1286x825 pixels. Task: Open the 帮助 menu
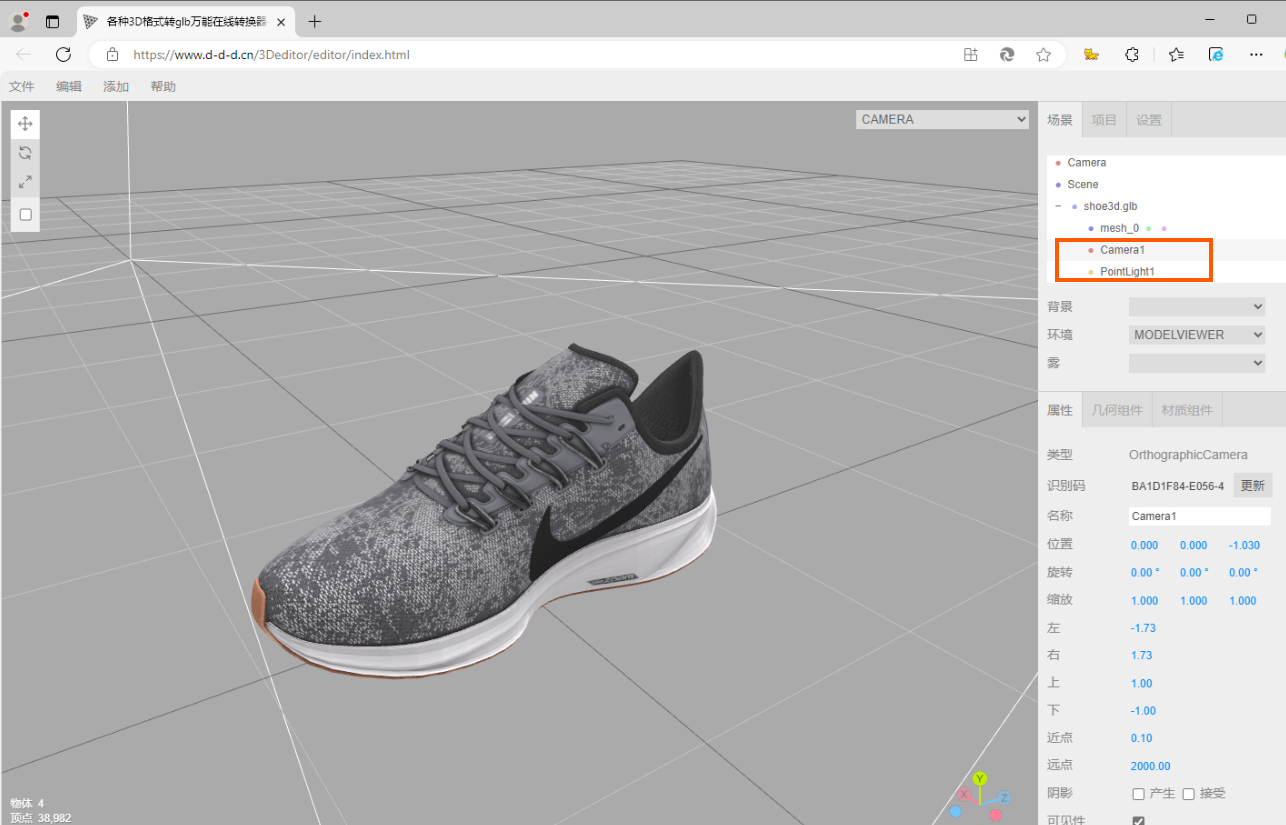coord(163,87)
